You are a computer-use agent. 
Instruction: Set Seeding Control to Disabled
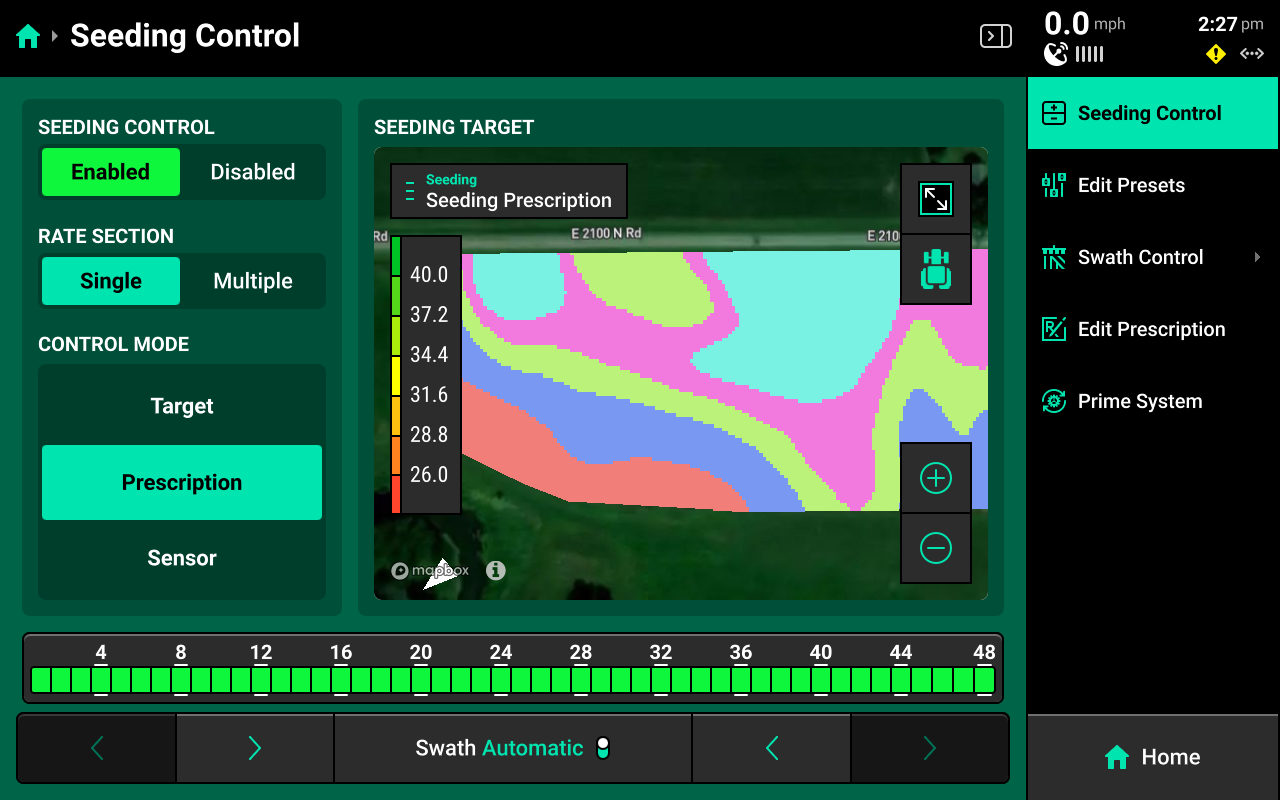[252, 172]
